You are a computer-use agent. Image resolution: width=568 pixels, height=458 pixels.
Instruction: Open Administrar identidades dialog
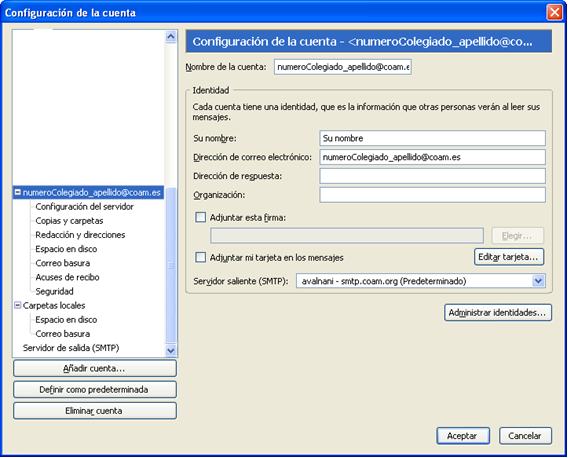pos(498,312)
